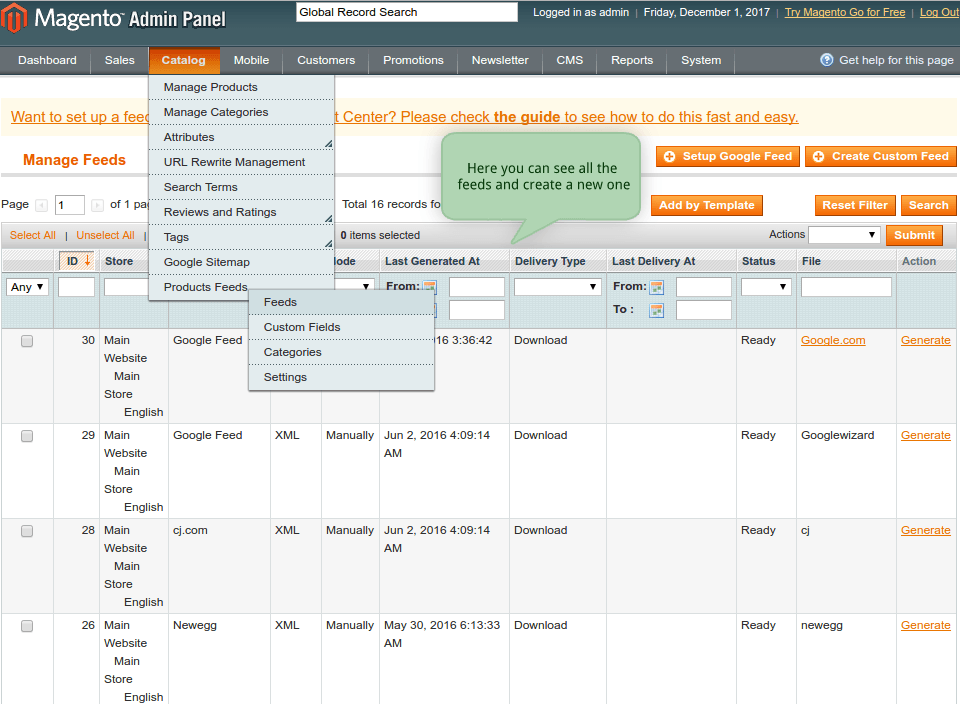Viewport: 960px width, 704px height.
Task: Open the Google.com file link
Action: pos(833,340)
